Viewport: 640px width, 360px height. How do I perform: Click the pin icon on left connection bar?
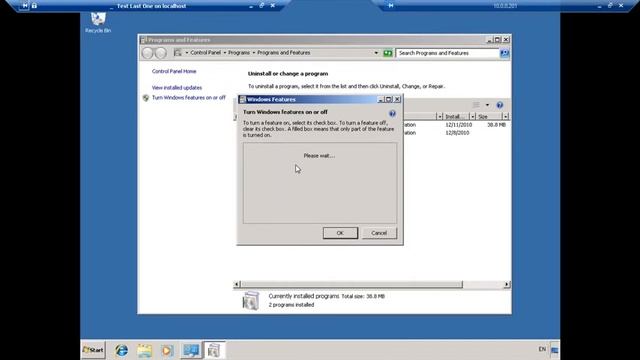point(24,6)
